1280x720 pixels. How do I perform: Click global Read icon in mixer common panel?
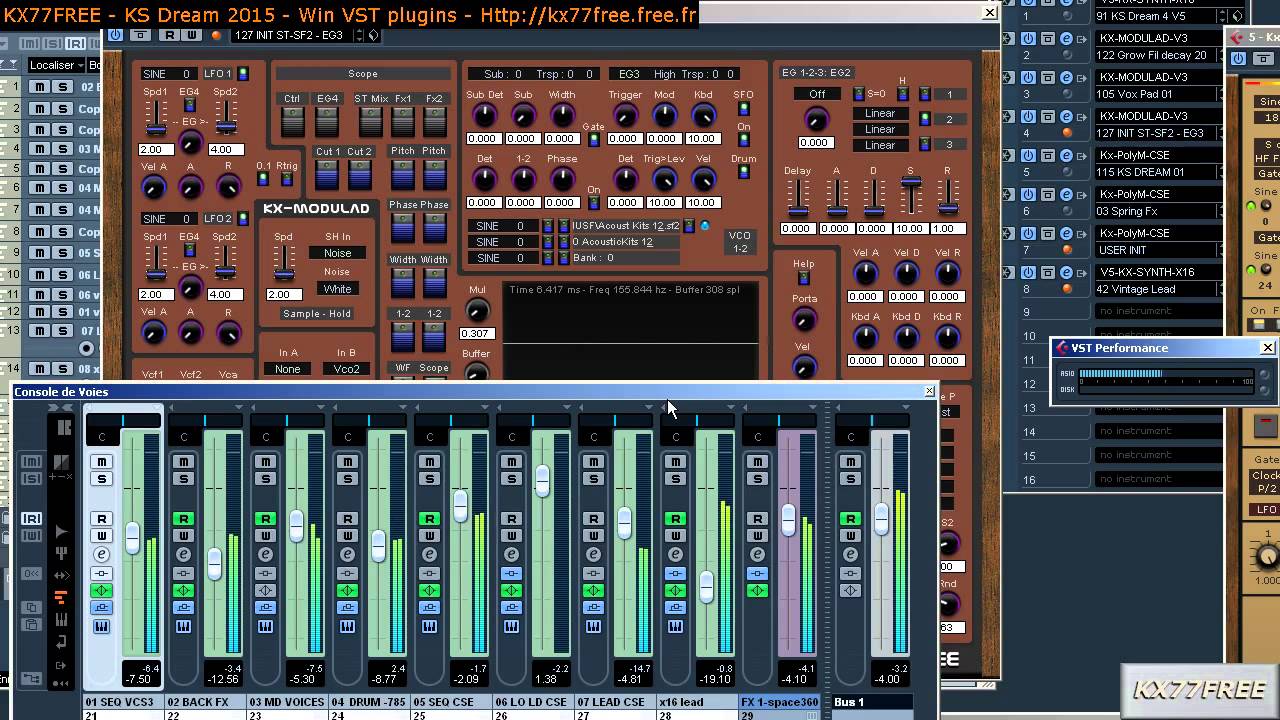tap(31, 519)
